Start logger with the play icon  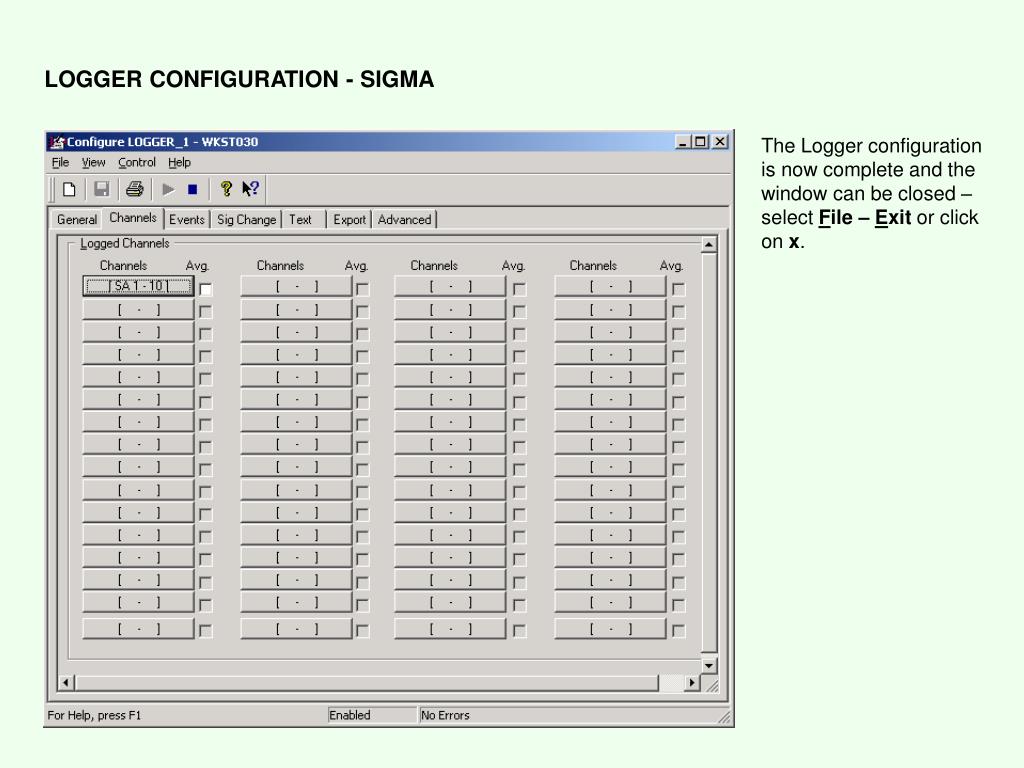[168, 189]
